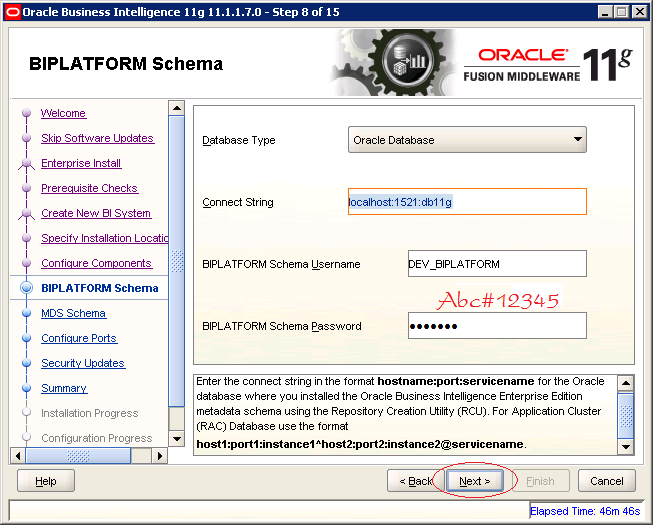Click the BIPLATFORM Schema Password field
Image resolution: width=653 pixels, height=525 pixels.
click(x=497, y=326)
